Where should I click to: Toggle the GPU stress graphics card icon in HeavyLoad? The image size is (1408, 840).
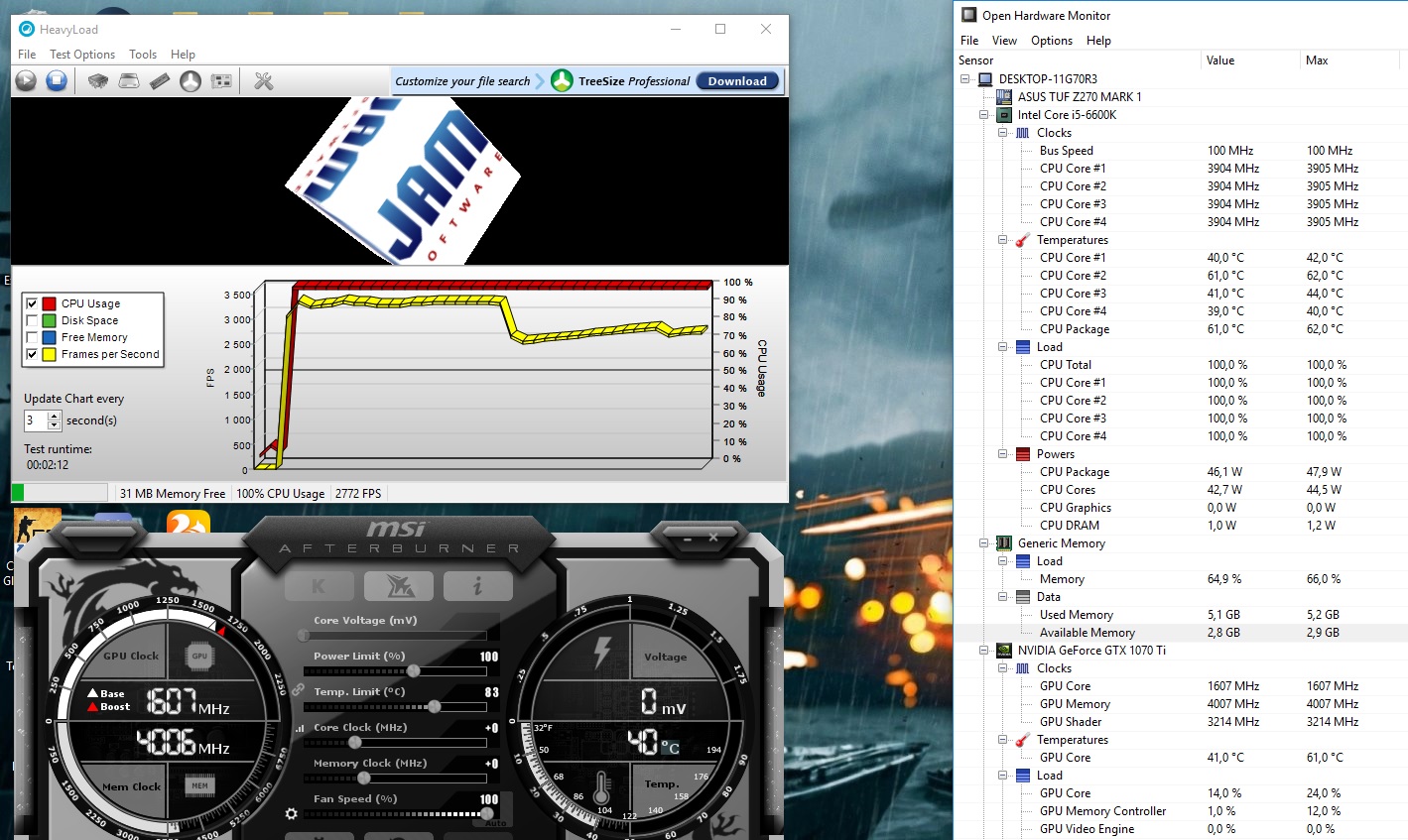click(x=221, y=81)
